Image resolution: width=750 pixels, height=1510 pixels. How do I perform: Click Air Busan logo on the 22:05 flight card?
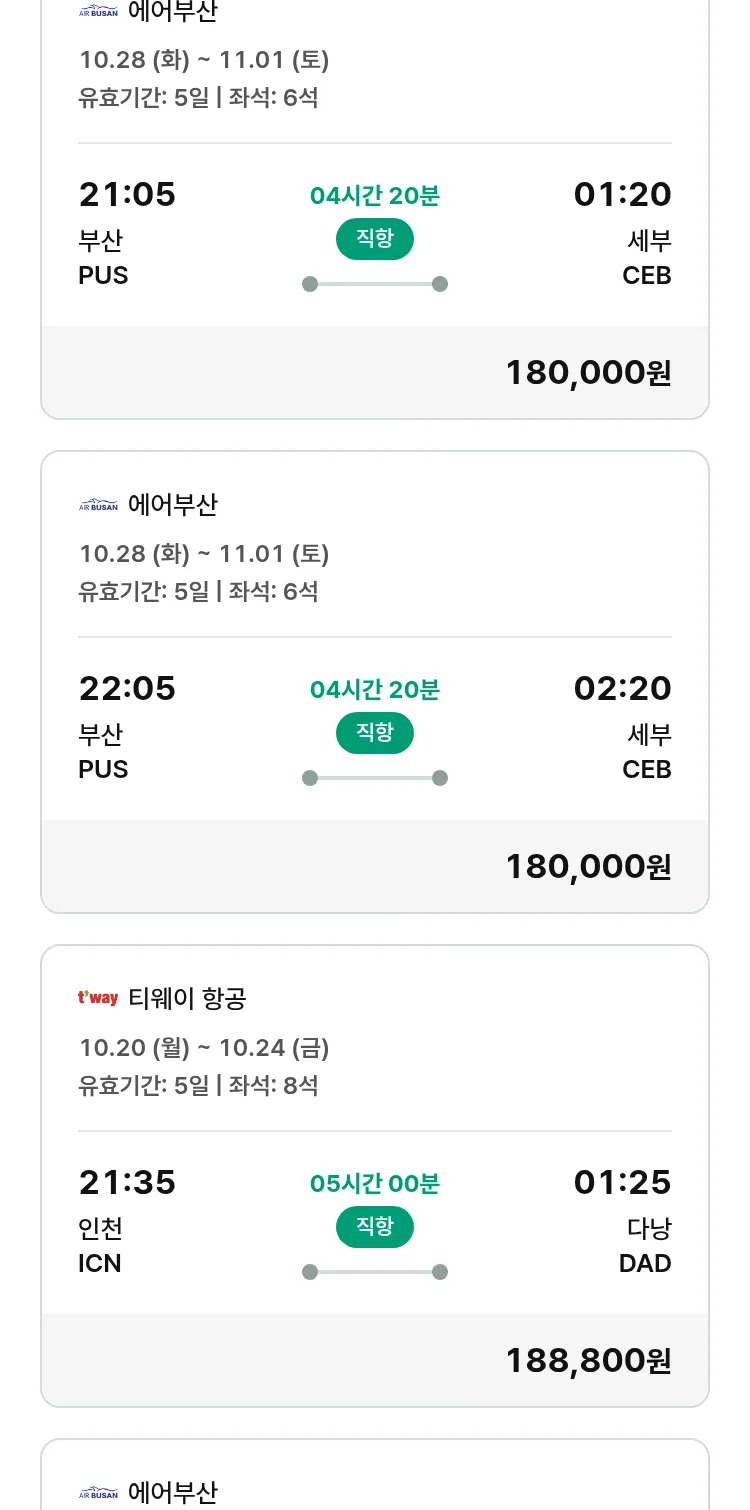click(98, 505)
